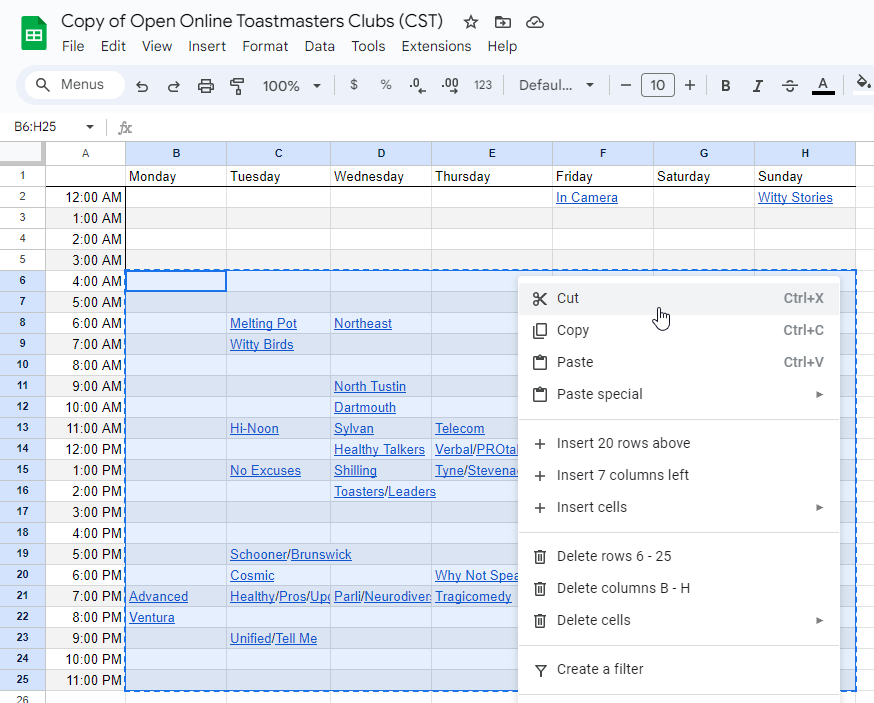The image size is (874, 703).
Task: Select Create a filter option
Action: click(679, 670)
